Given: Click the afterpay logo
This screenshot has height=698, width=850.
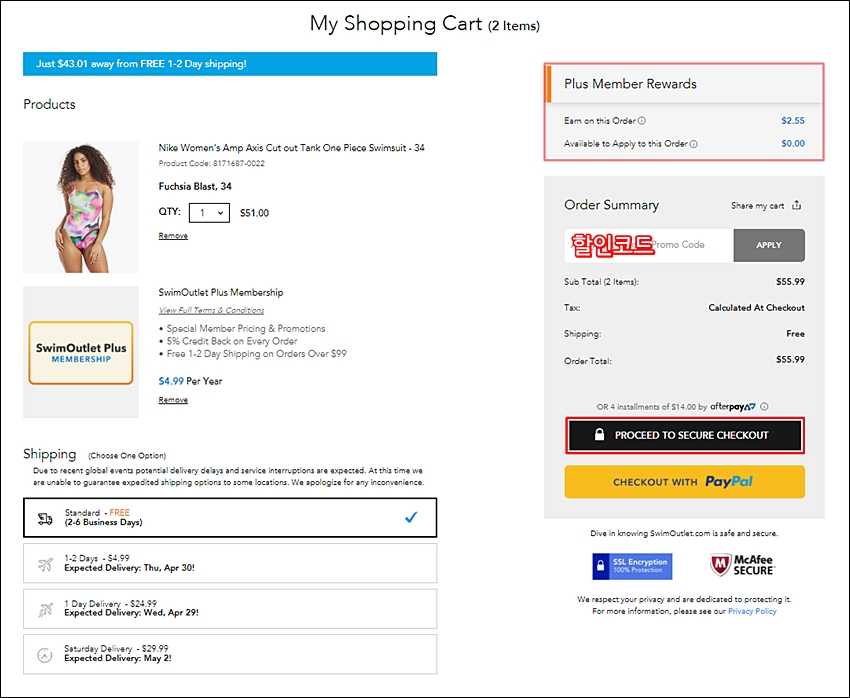Looking at the screenshot, I should click(x=733, y=406).
